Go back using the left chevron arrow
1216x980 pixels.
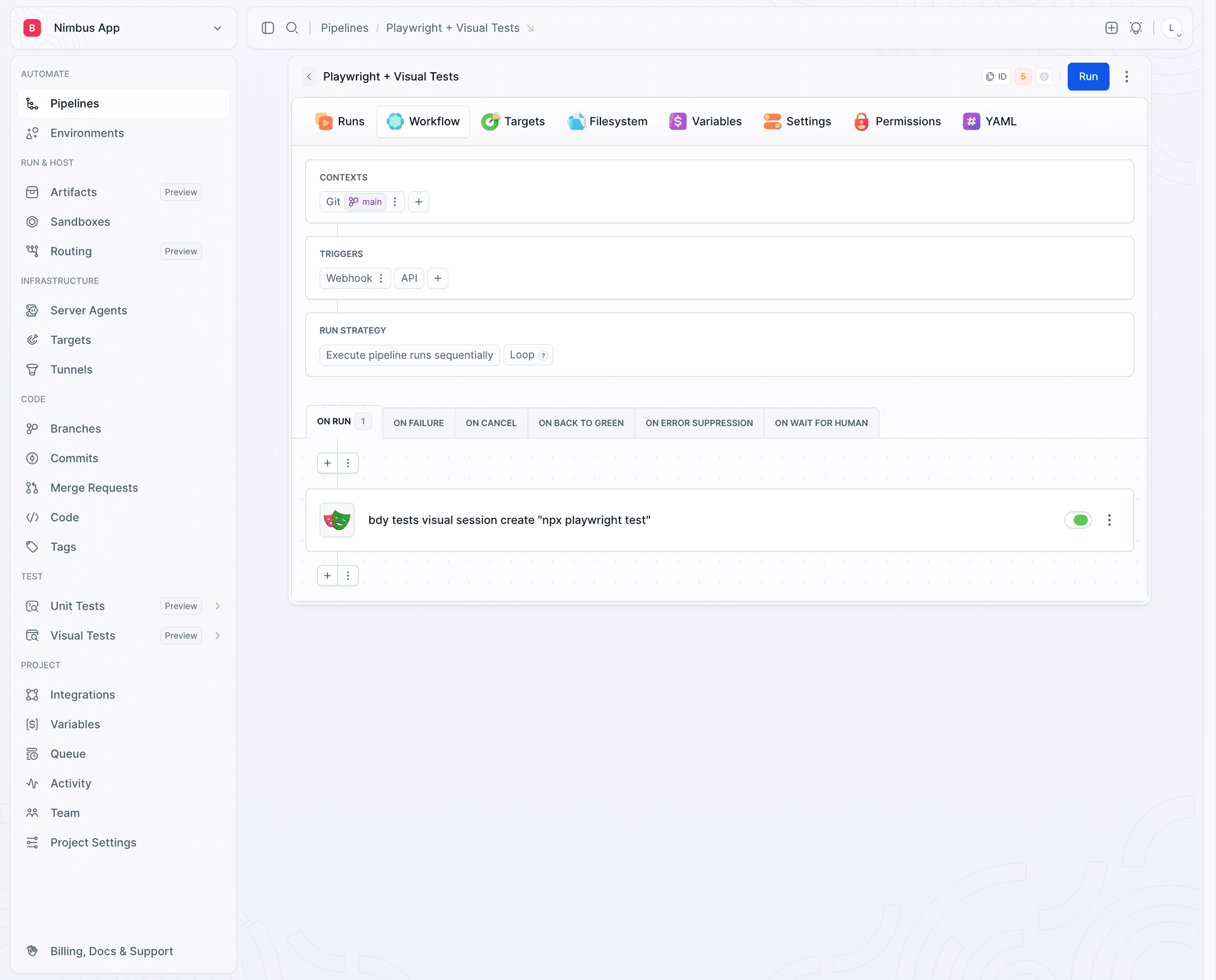(309, 77)
